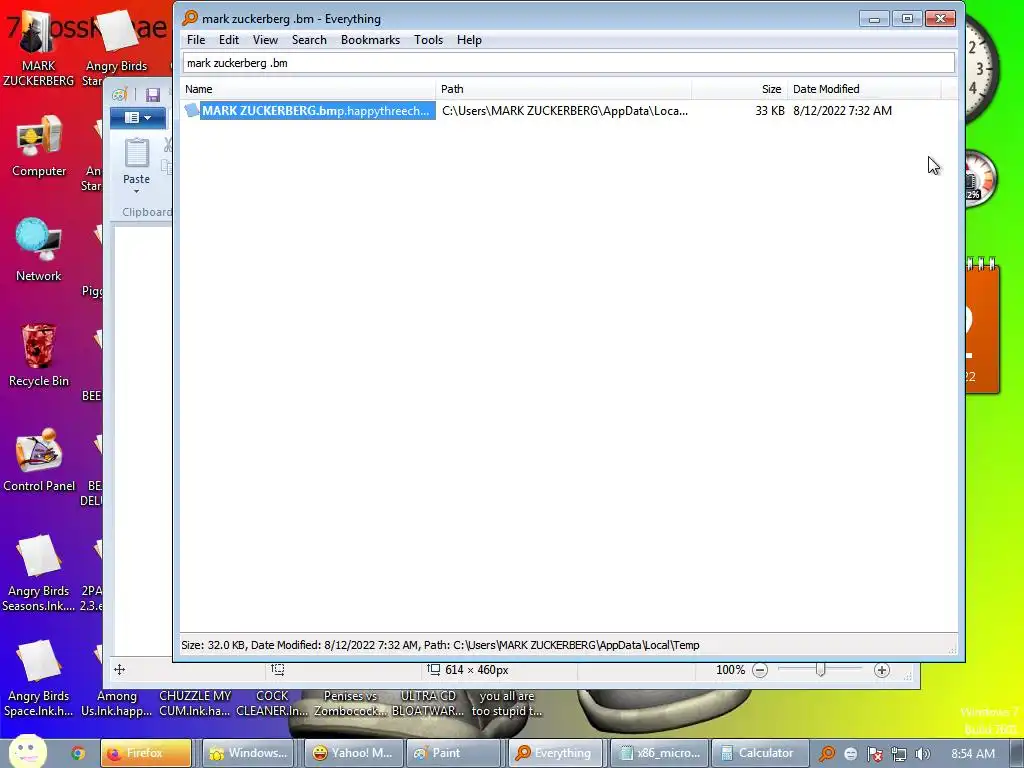Open the Computer desktop icon
The height and width of the screenshot is (768, 1024).
39,146
